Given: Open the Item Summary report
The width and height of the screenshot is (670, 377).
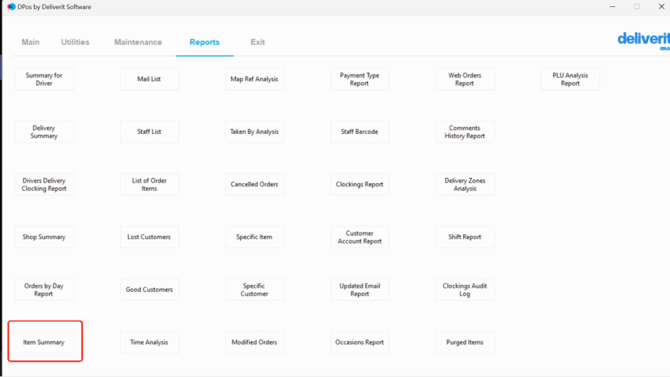Looking at the screenshot, I should [x=44, y=342].
